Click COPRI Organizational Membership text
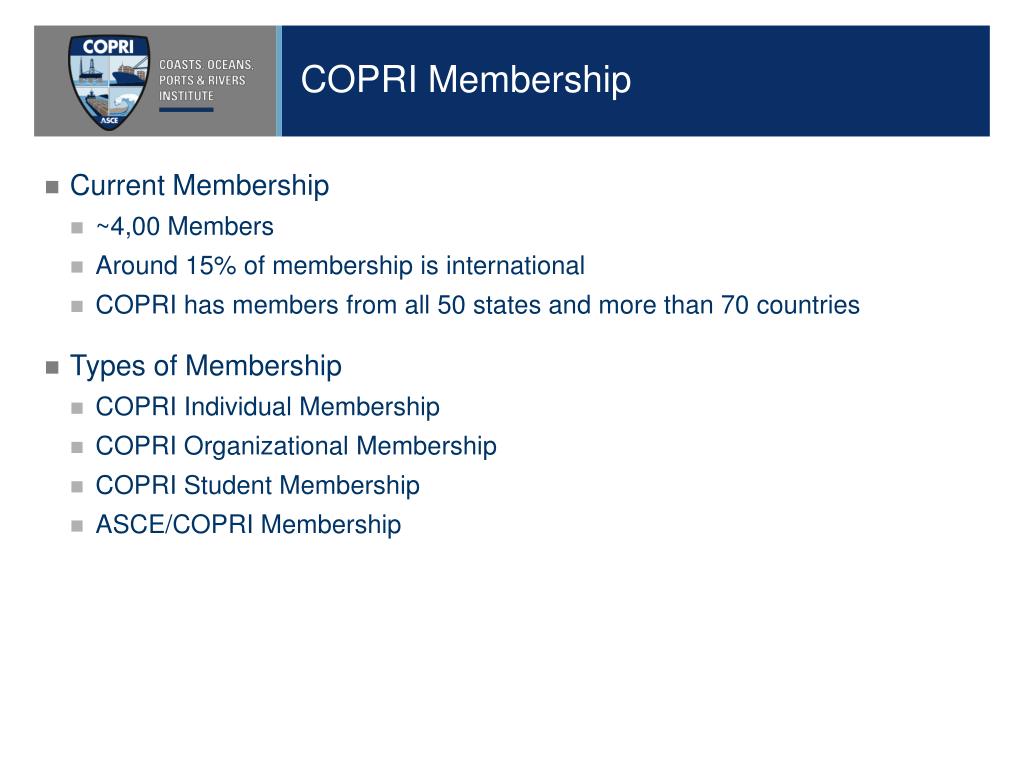 pyautogui.click(x=296, y=446)
